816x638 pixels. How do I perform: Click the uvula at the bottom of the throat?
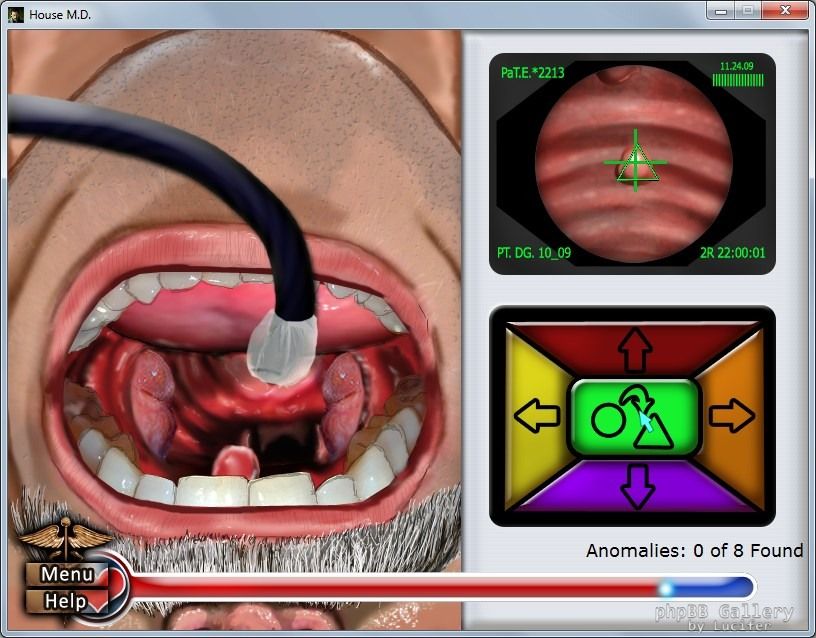click(x=238, y=462)
